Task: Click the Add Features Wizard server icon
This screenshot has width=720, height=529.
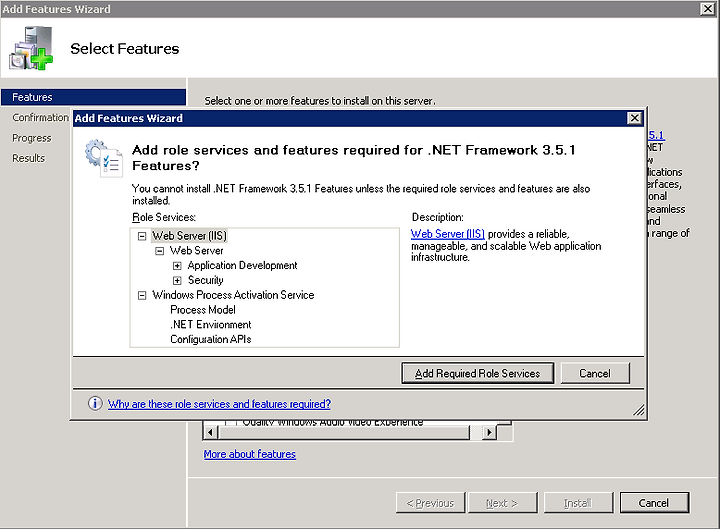Action: click(x=31, y=48)
